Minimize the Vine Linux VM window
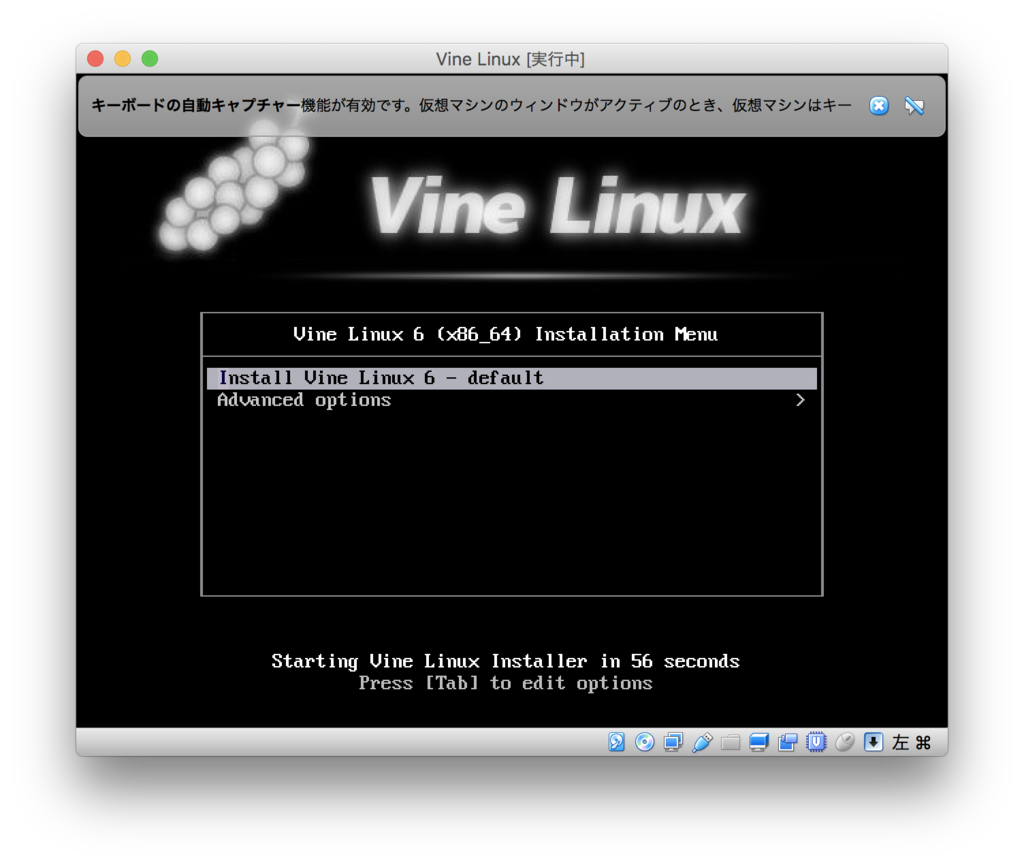Image resolution: width=1024 pixels, height=865 pixels. [x=123, y=59]
